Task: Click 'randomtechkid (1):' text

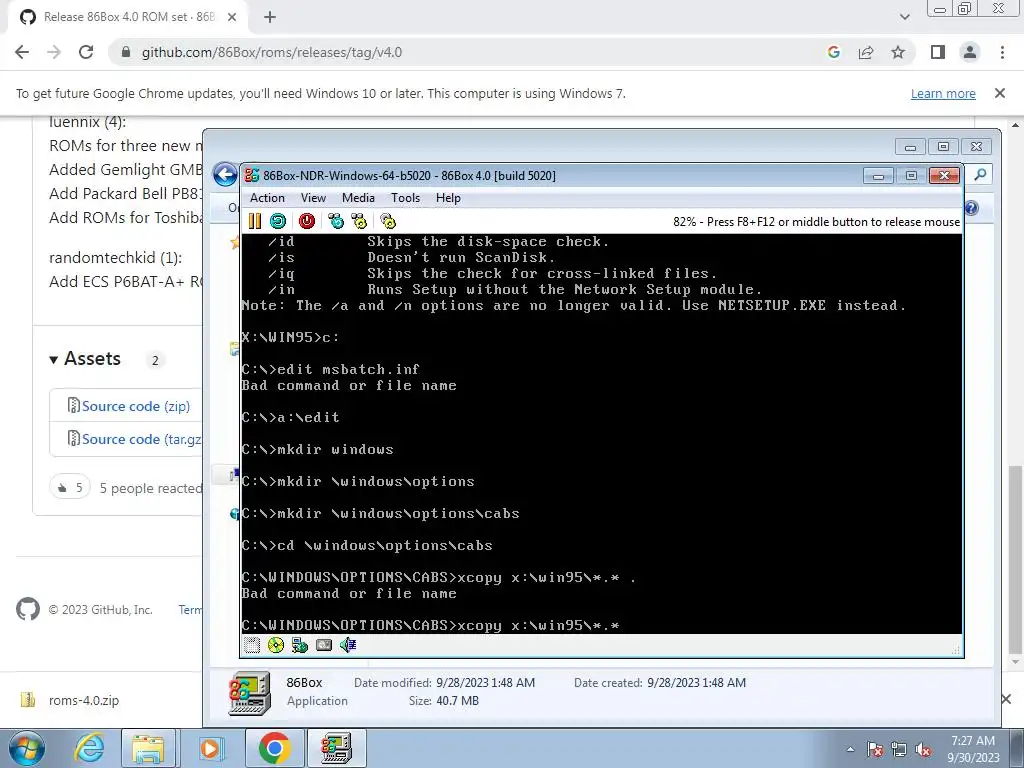Action: [x=116, y=258]
